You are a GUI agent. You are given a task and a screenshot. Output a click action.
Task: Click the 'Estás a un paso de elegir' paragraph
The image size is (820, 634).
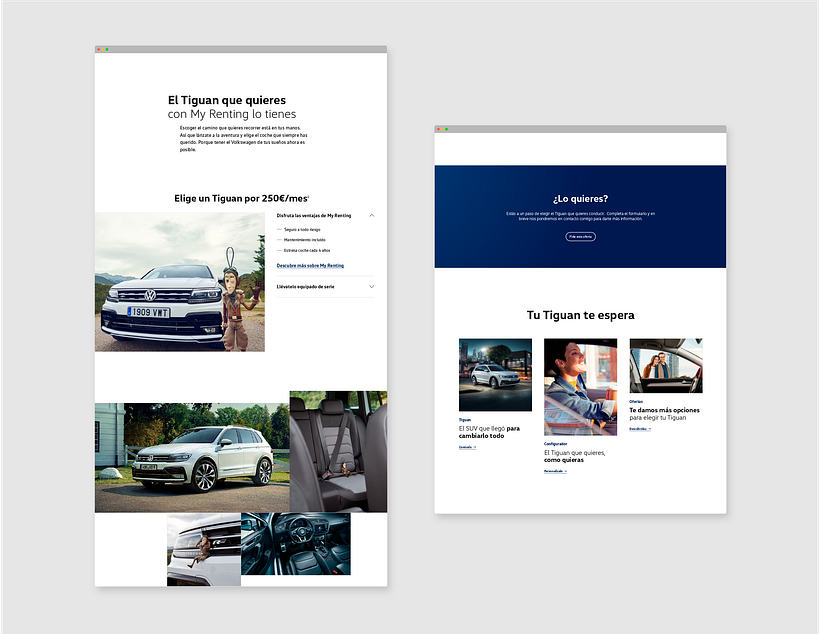tap(580, 216)
